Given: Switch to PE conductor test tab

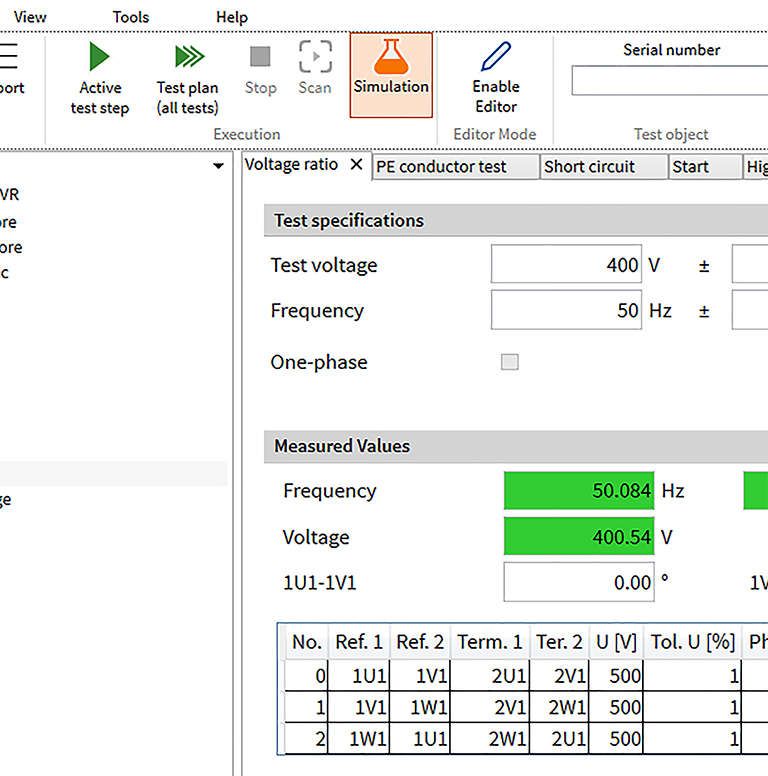Looking at the screenshot, I should [x=455, y=167].
